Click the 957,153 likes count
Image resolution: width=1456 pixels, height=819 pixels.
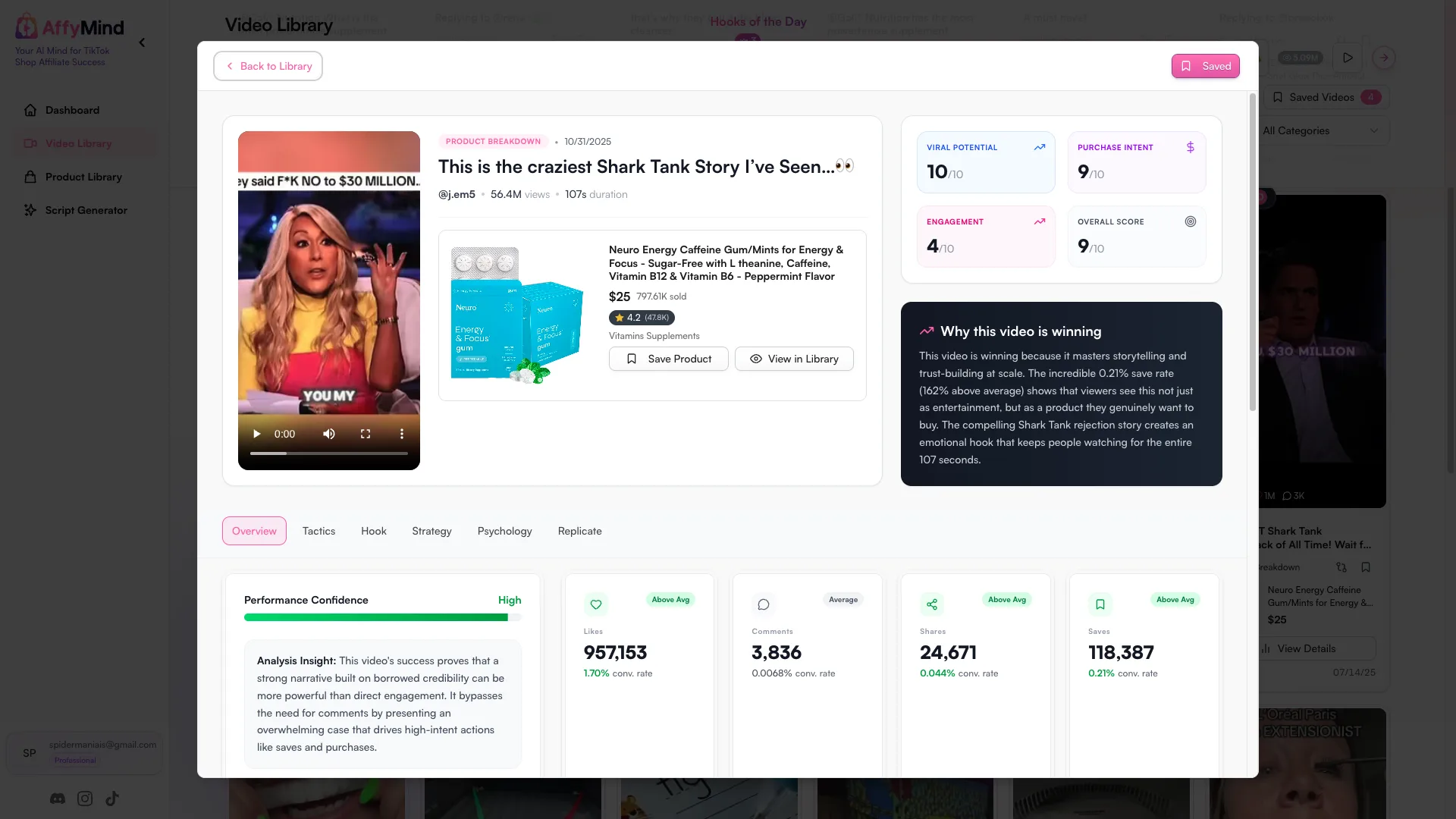615,652
